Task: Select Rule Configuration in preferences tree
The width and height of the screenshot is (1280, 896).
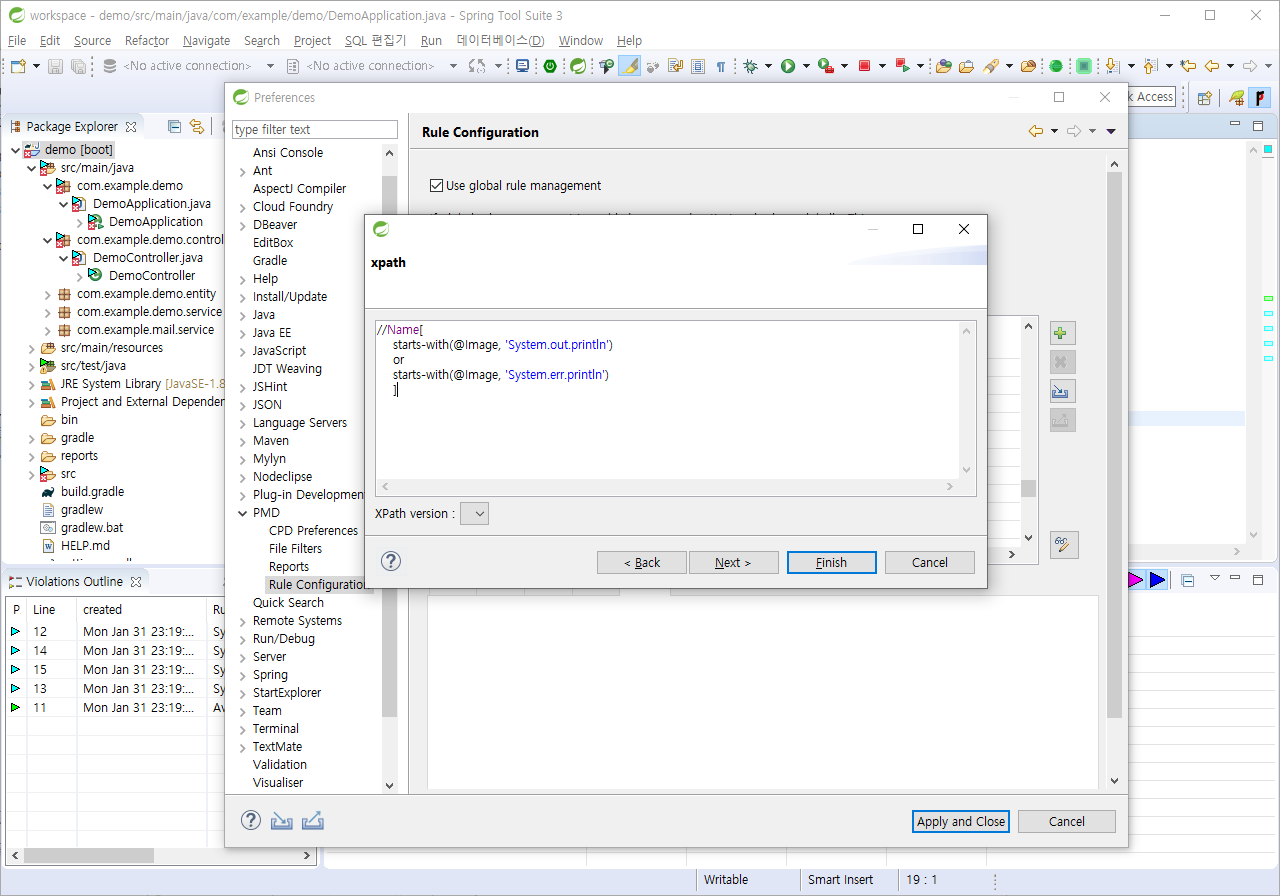Action: 317,585
